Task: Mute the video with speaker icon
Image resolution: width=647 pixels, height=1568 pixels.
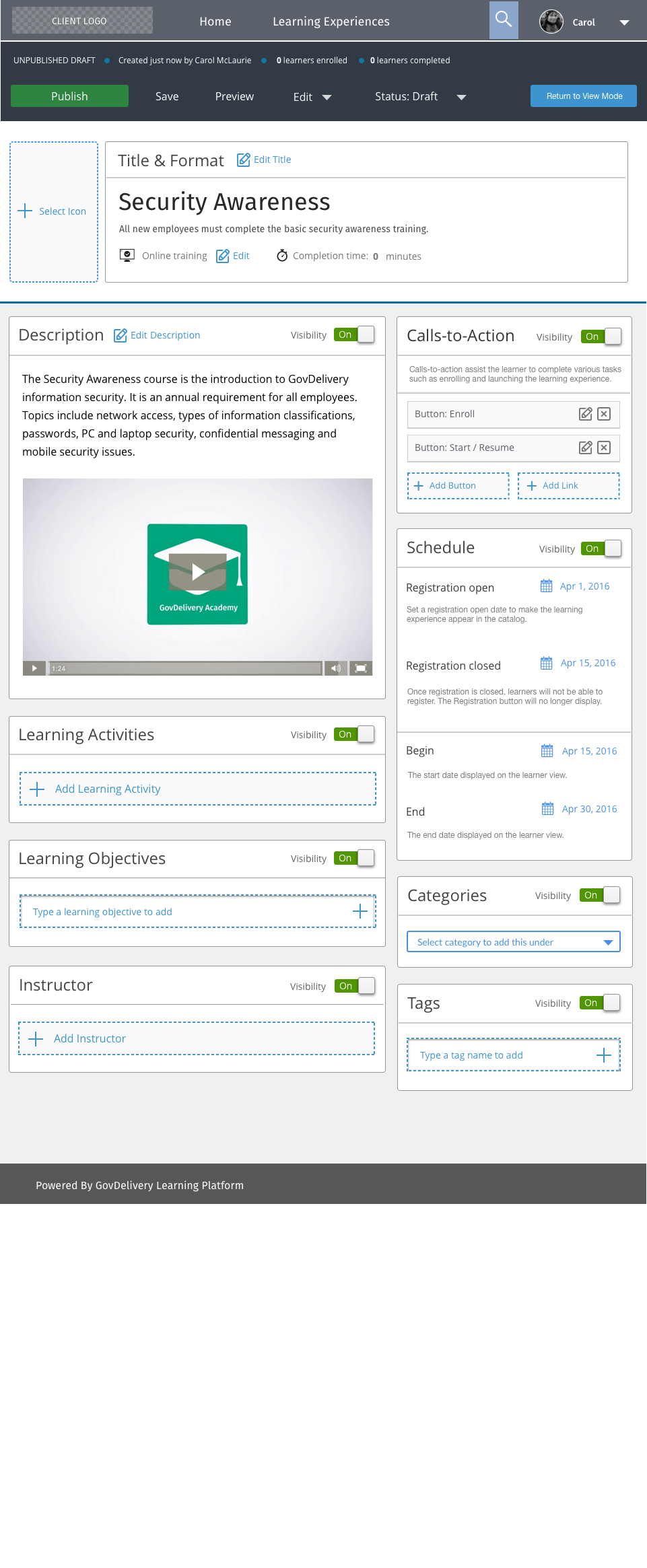Action: 336,668
